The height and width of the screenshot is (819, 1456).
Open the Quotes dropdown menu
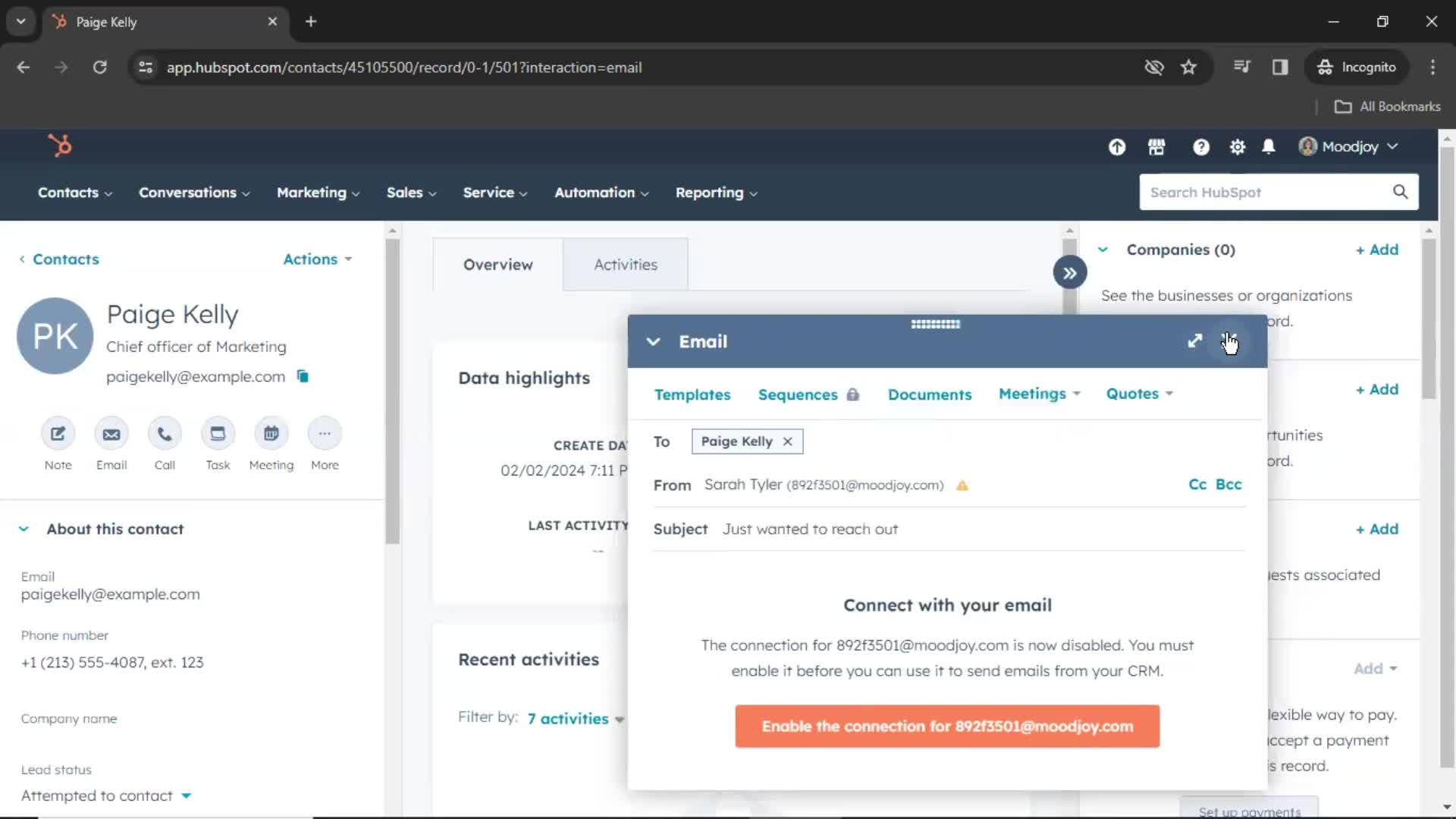click(x=1139, y=393)
